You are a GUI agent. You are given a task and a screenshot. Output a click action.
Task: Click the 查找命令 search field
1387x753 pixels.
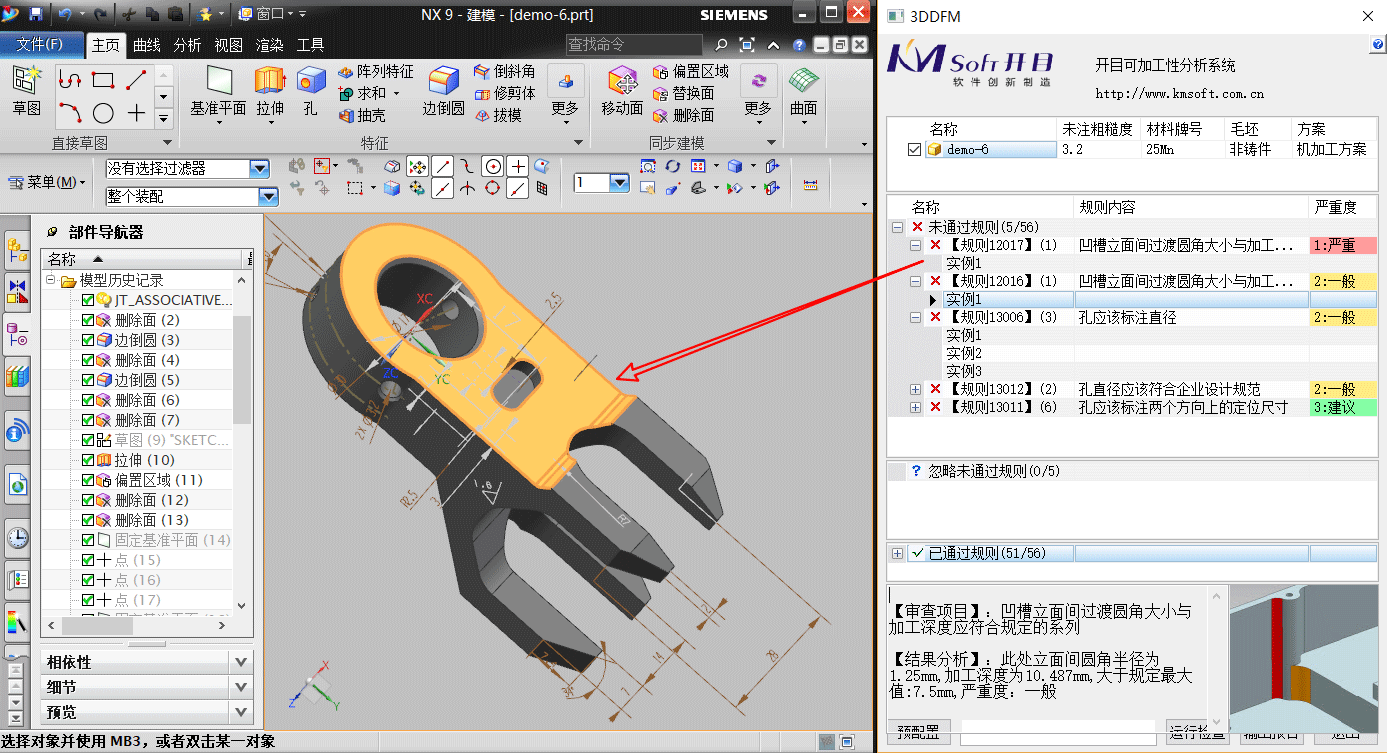[x=635, y=44]
